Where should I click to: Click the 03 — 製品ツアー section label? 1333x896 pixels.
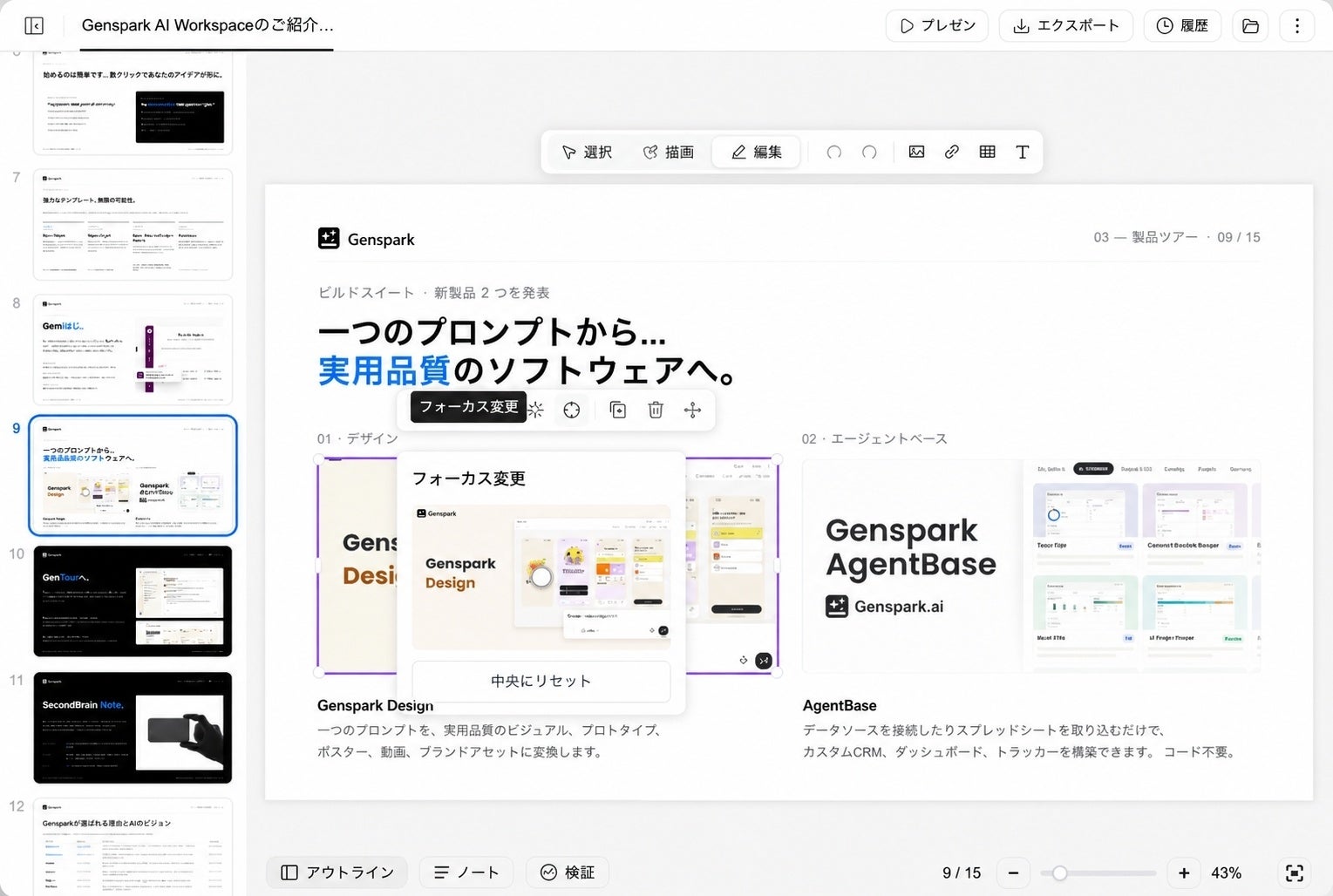[x=1146, y=237]
